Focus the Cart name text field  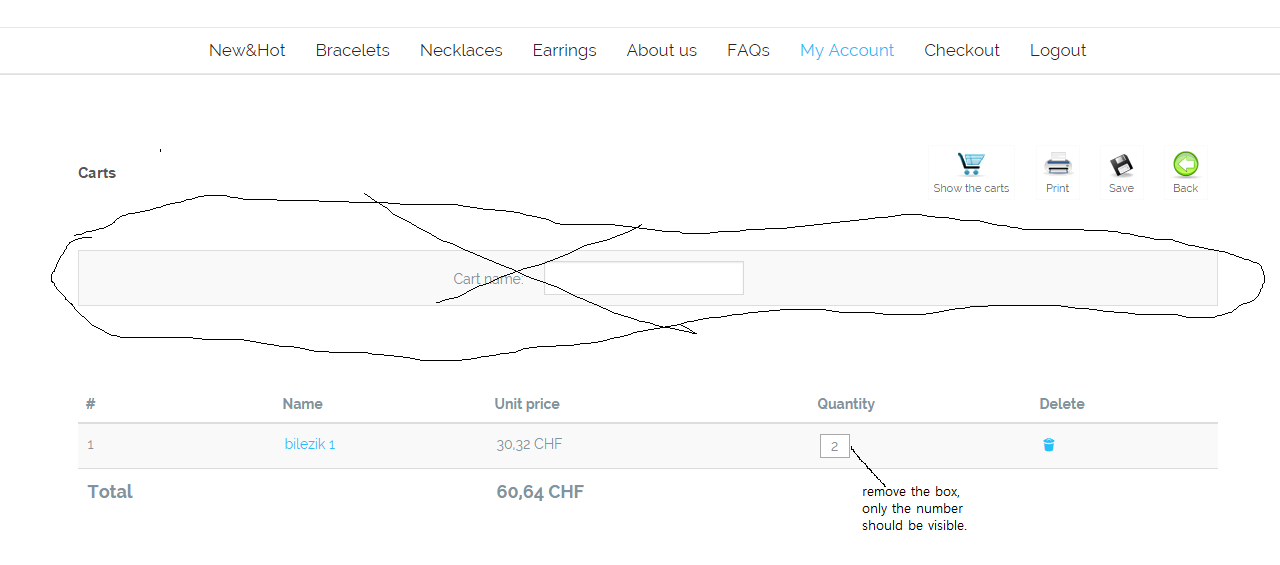click(x=643, y=278)
